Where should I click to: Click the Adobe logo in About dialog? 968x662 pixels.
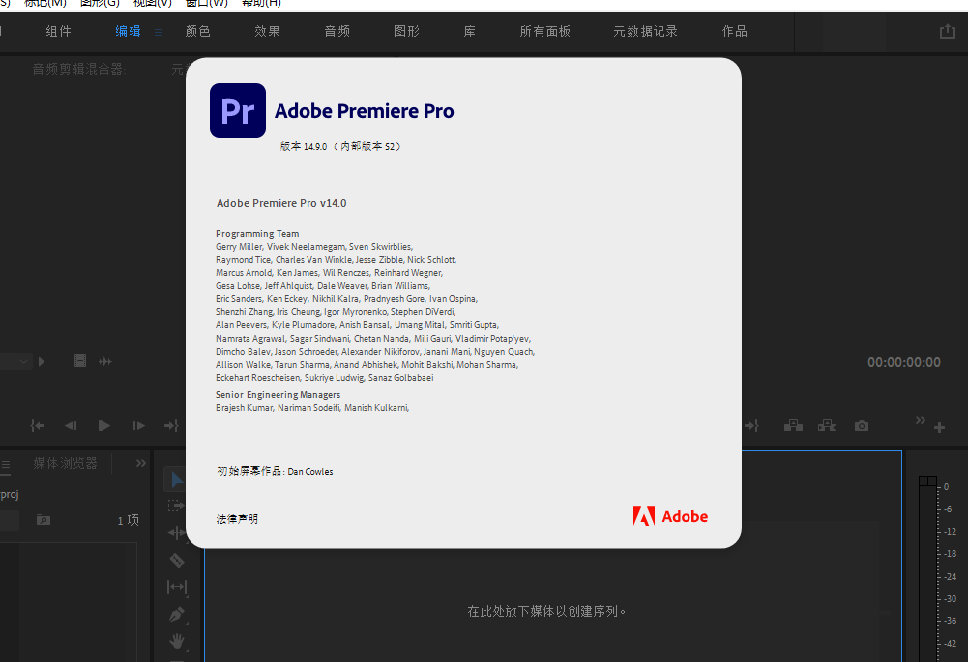tap(670, 516)
